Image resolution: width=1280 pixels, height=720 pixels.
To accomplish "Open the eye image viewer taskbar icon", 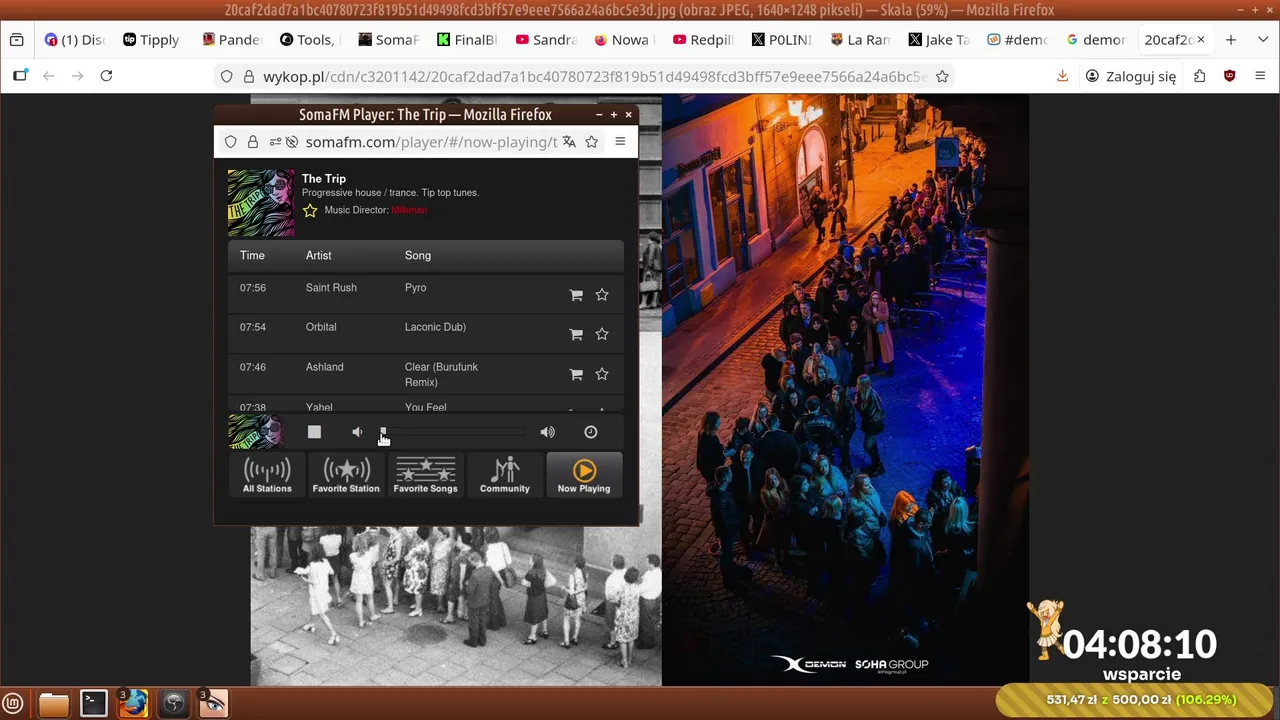I will pos(213,704).
